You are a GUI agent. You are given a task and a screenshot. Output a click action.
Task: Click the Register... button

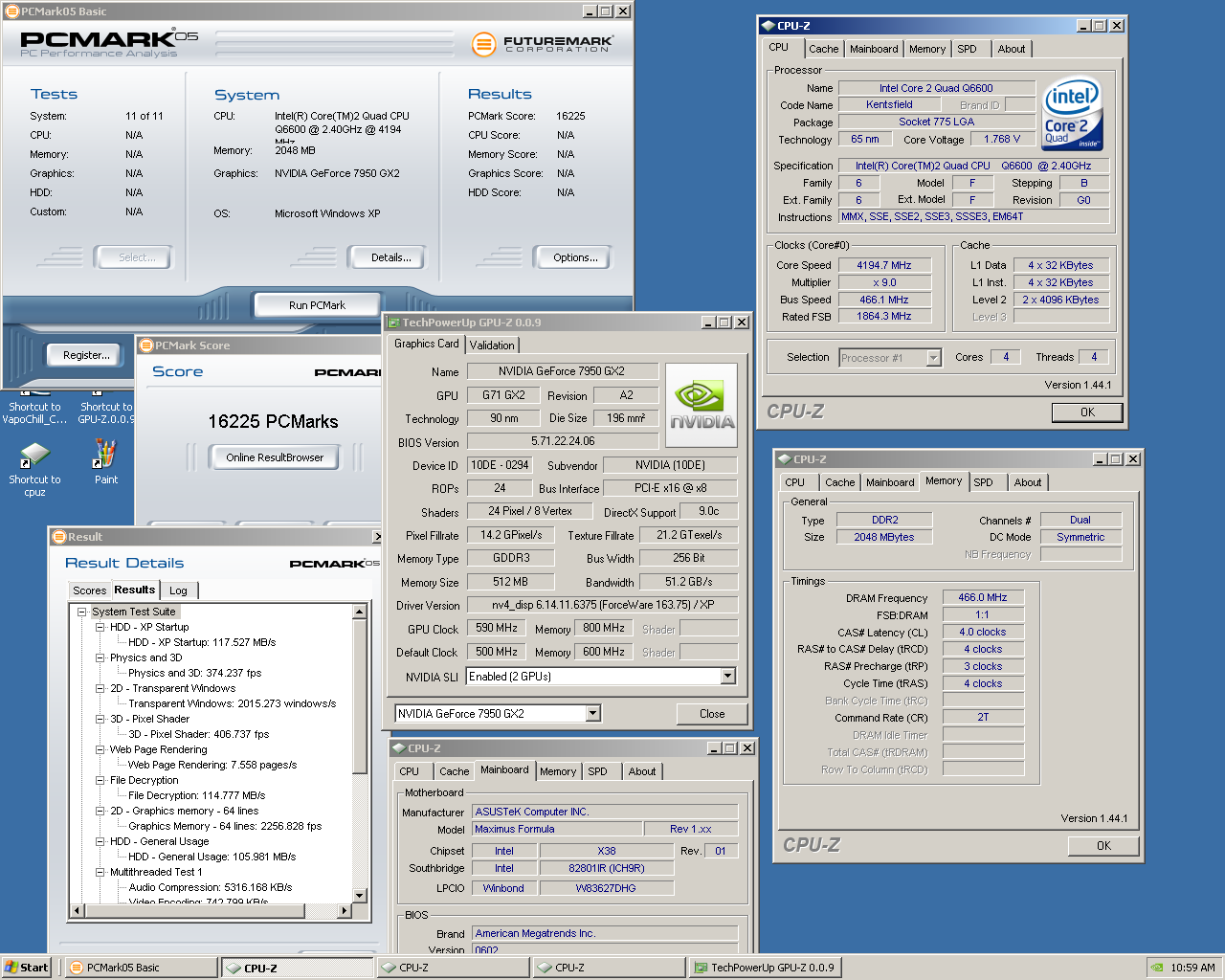pyautogui.click(x=86, y=355)
